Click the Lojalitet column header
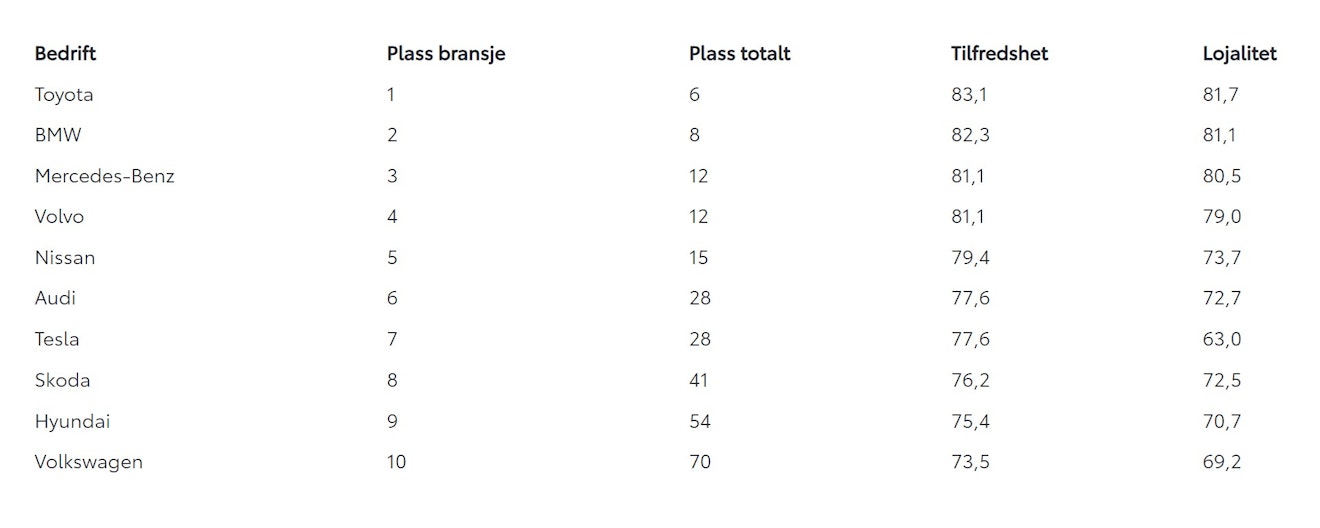This screenshot has height=528, width=1320. 1239,54
